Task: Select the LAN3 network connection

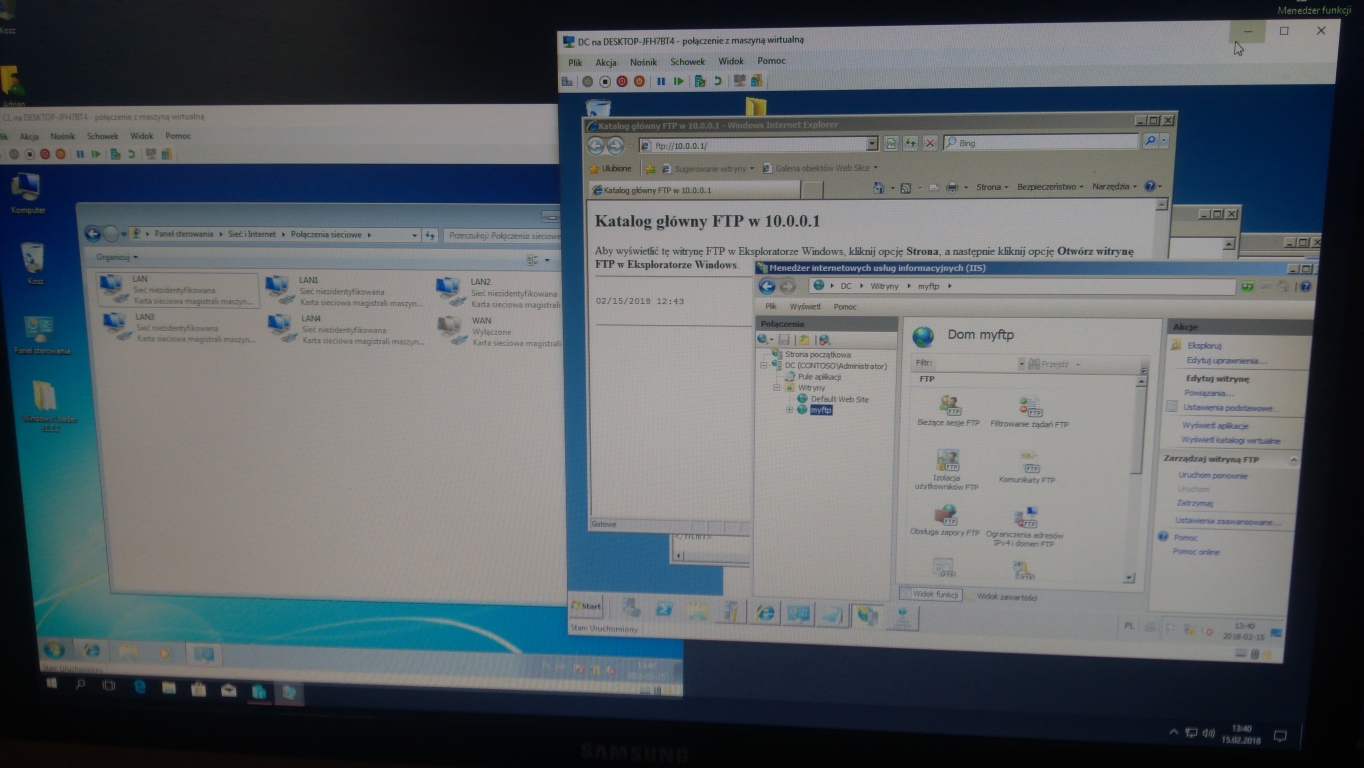Action: coord(178,328)
